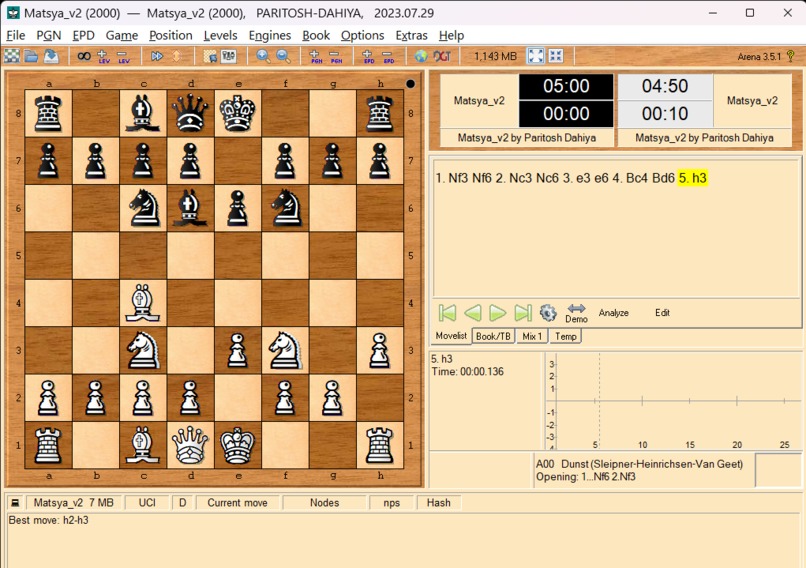Viewport: 806px width, 568px height.
Task: Zoom in with the magnifier plus icon
Action: [263, 56]
